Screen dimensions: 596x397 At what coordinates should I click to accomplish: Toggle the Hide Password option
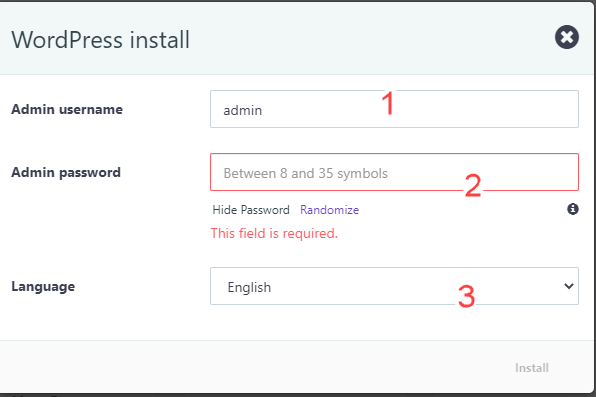[251, 210]
